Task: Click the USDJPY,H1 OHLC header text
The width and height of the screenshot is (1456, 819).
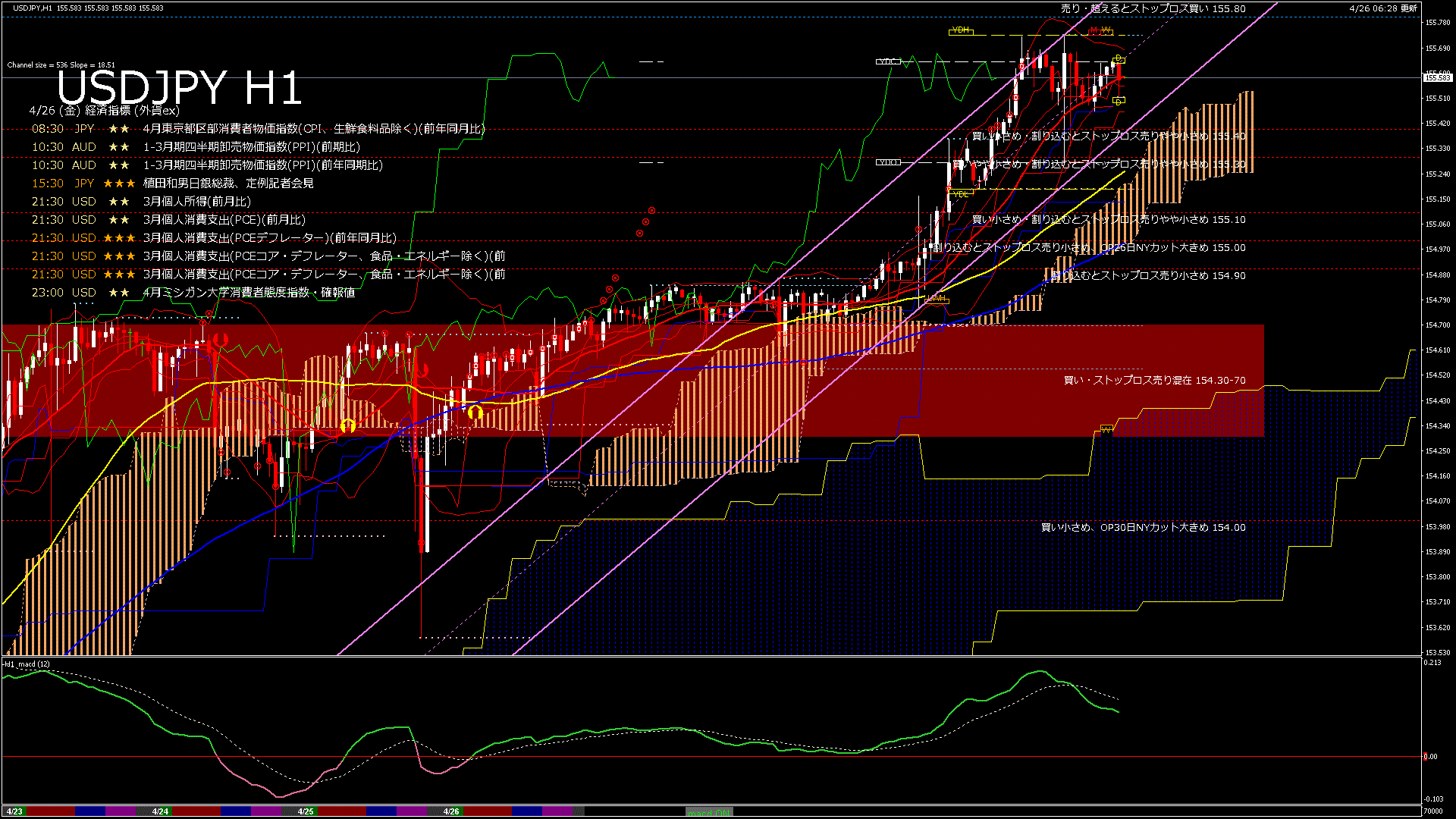Action: click(88, 8)
